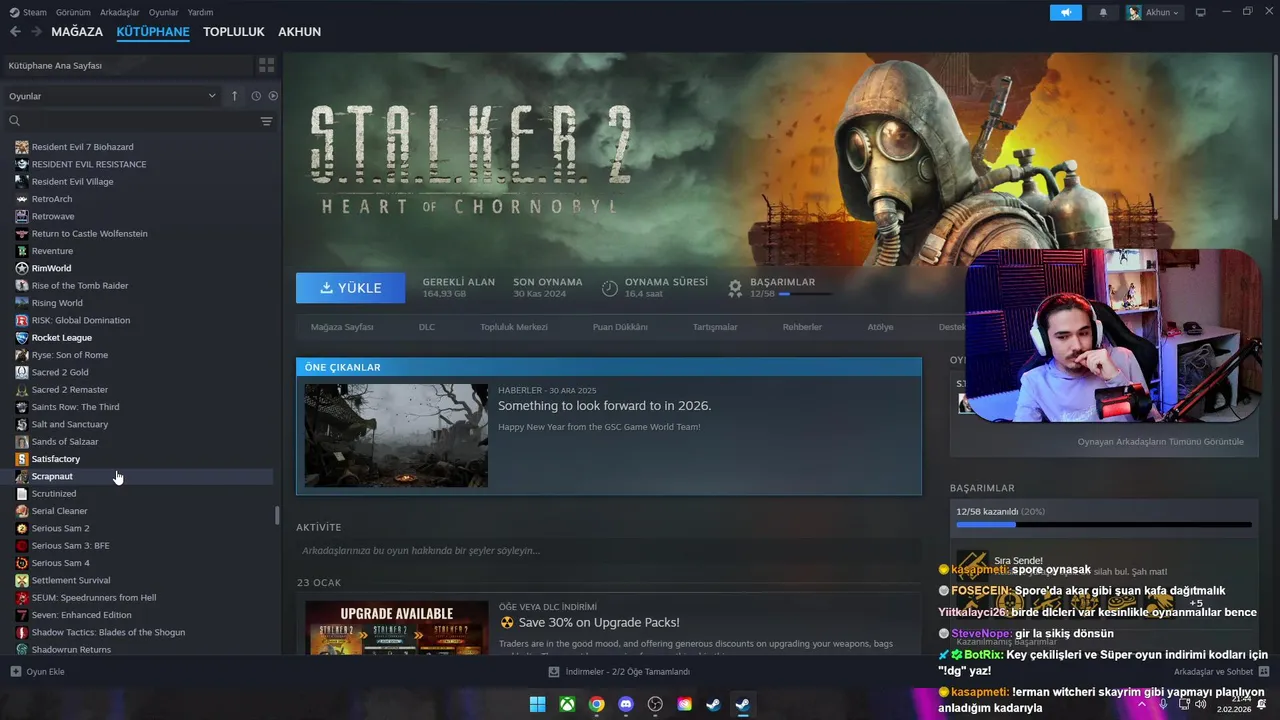Click the Oyun Ekle plus icon
This screenshot has width=1280, height=720.
(15, 671)
